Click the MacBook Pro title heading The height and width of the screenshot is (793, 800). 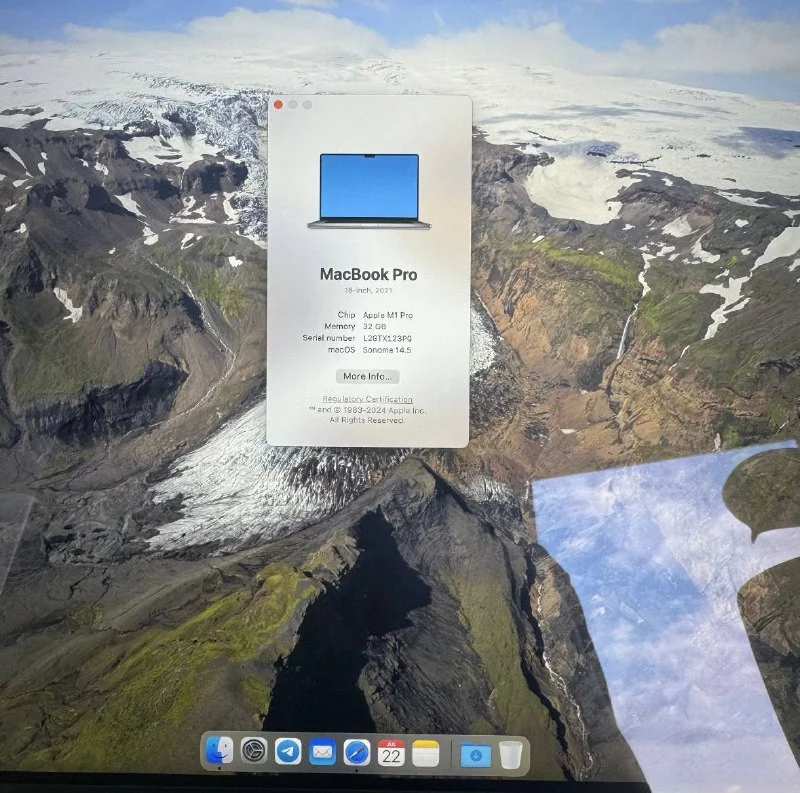click(x=369, y=274)
